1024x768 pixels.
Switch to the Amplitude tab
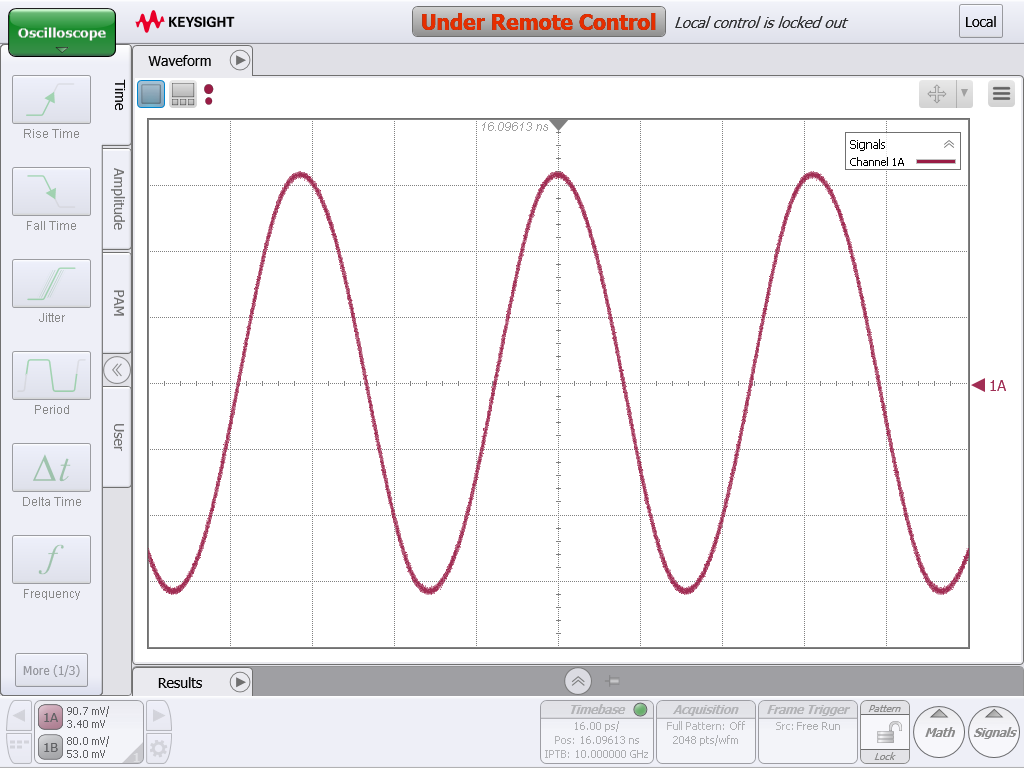(x=117, y=198)
